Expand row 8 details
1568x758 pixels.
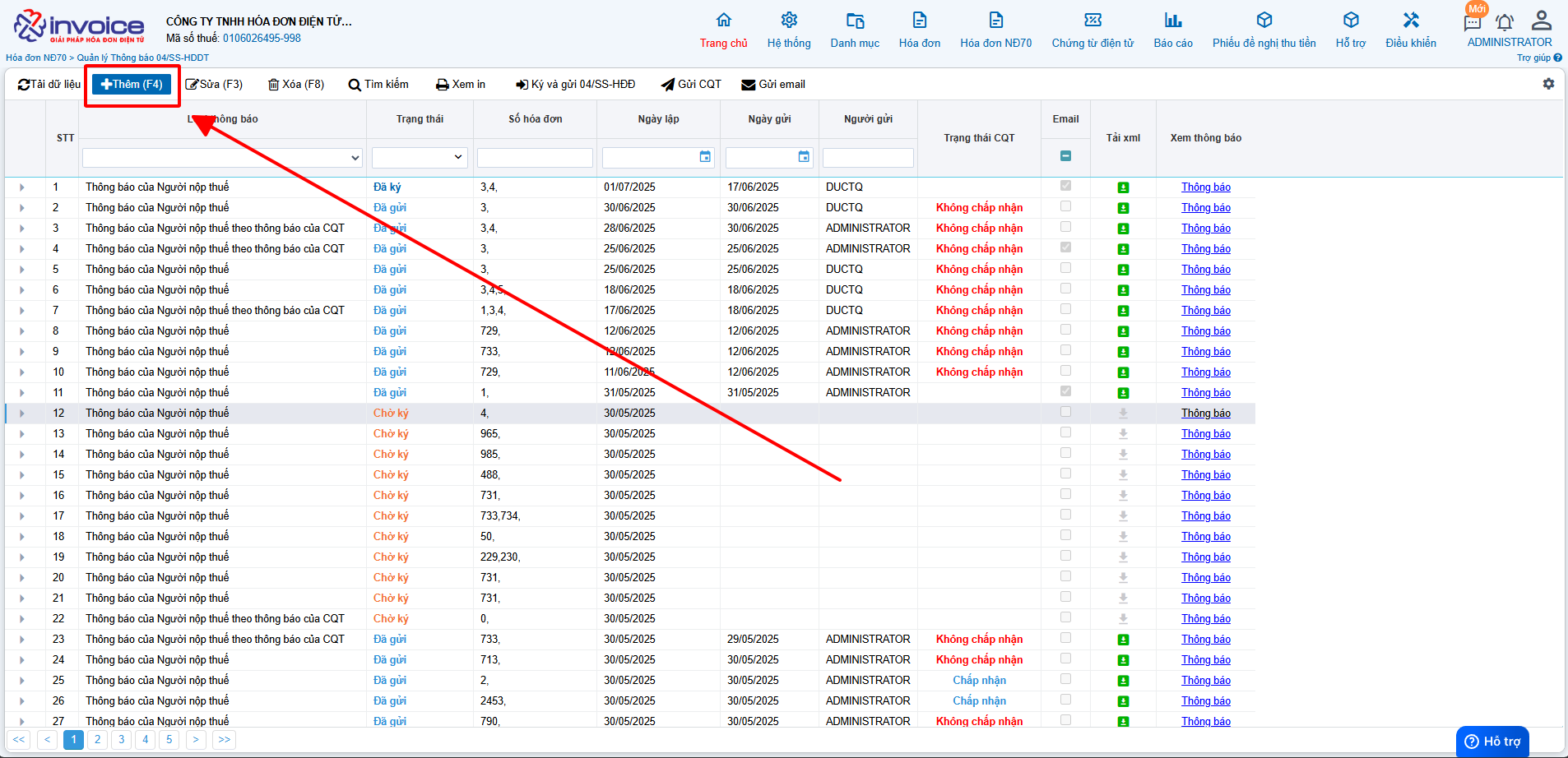(x=22, y=331)
